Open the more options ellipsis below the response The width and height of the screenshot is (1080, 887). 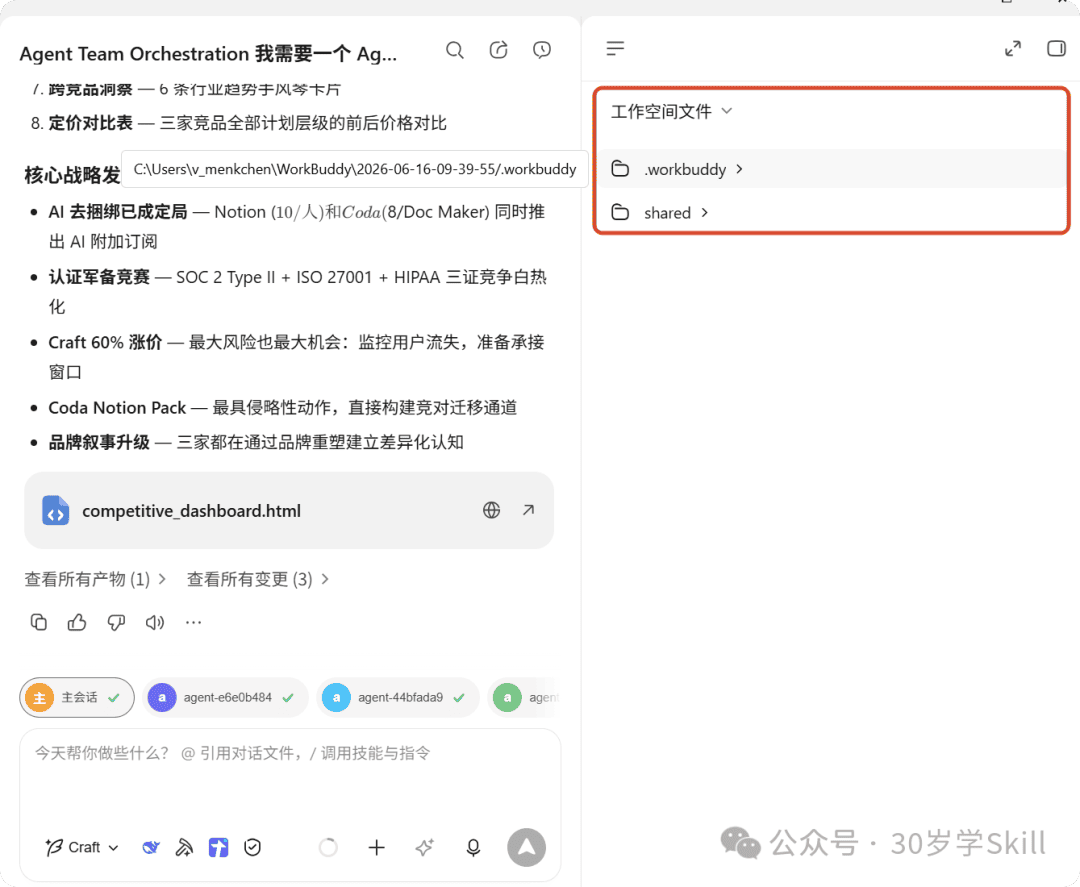click(x=194, y=623)
